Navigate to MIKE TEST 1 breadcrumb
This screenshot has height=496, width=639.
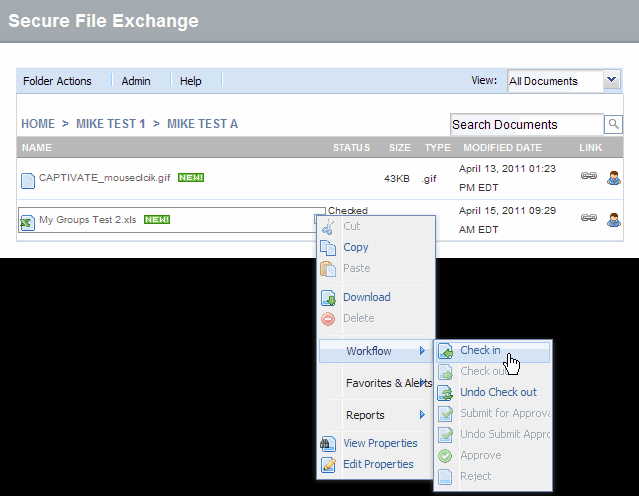click(x=110, y=124)
